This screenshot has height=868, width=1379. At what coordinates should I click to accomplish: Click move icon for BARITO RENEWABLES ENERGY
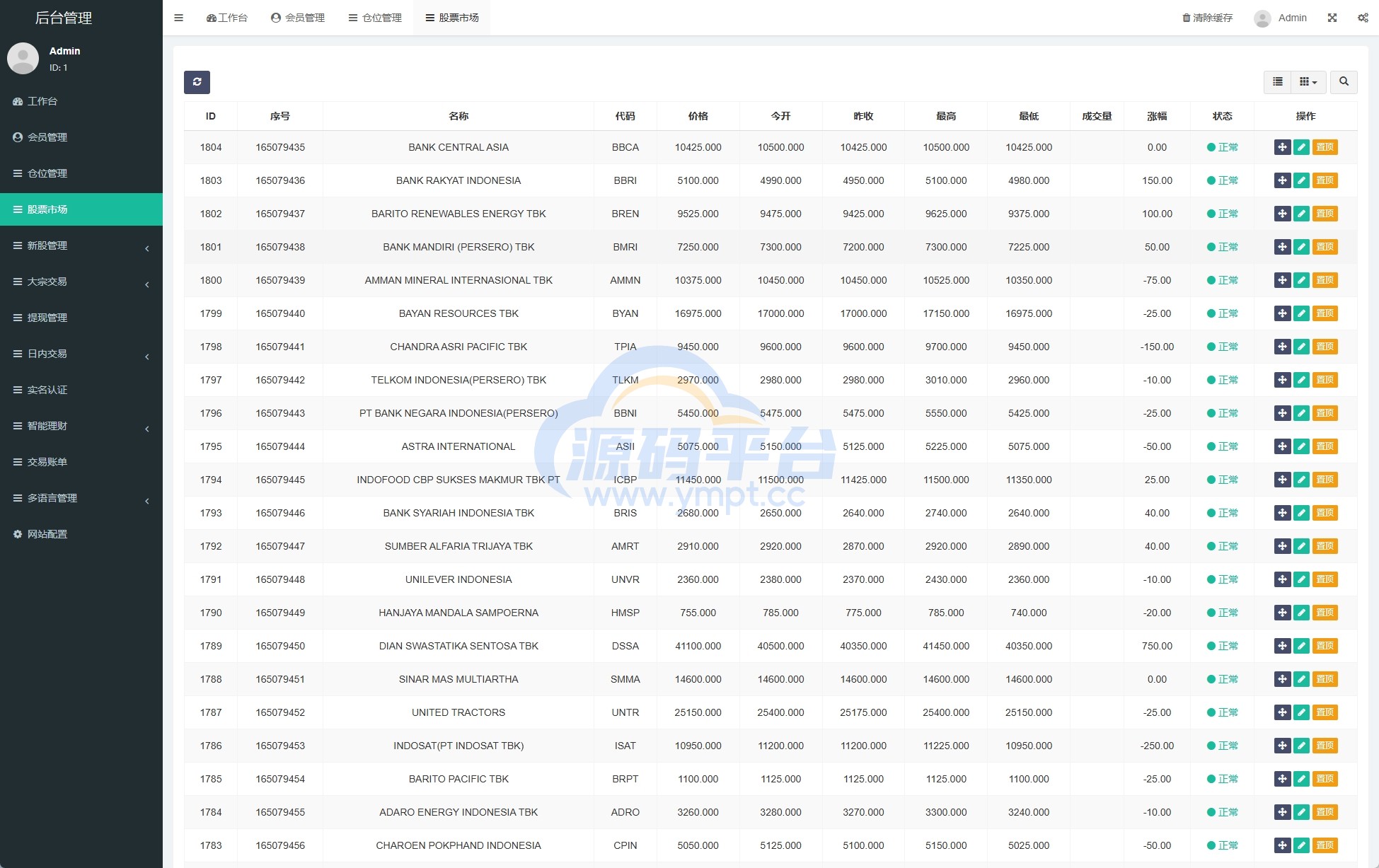[1282, 214]
